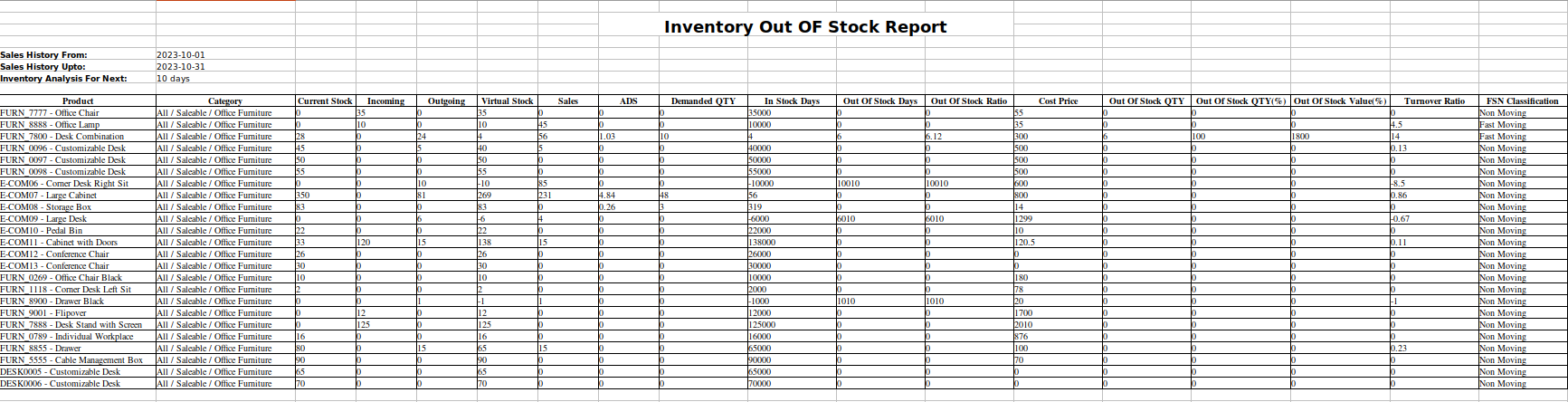Click the 2023-10-01 date cell
Screen dimensions: 1568x402
[x=181, y=55]
